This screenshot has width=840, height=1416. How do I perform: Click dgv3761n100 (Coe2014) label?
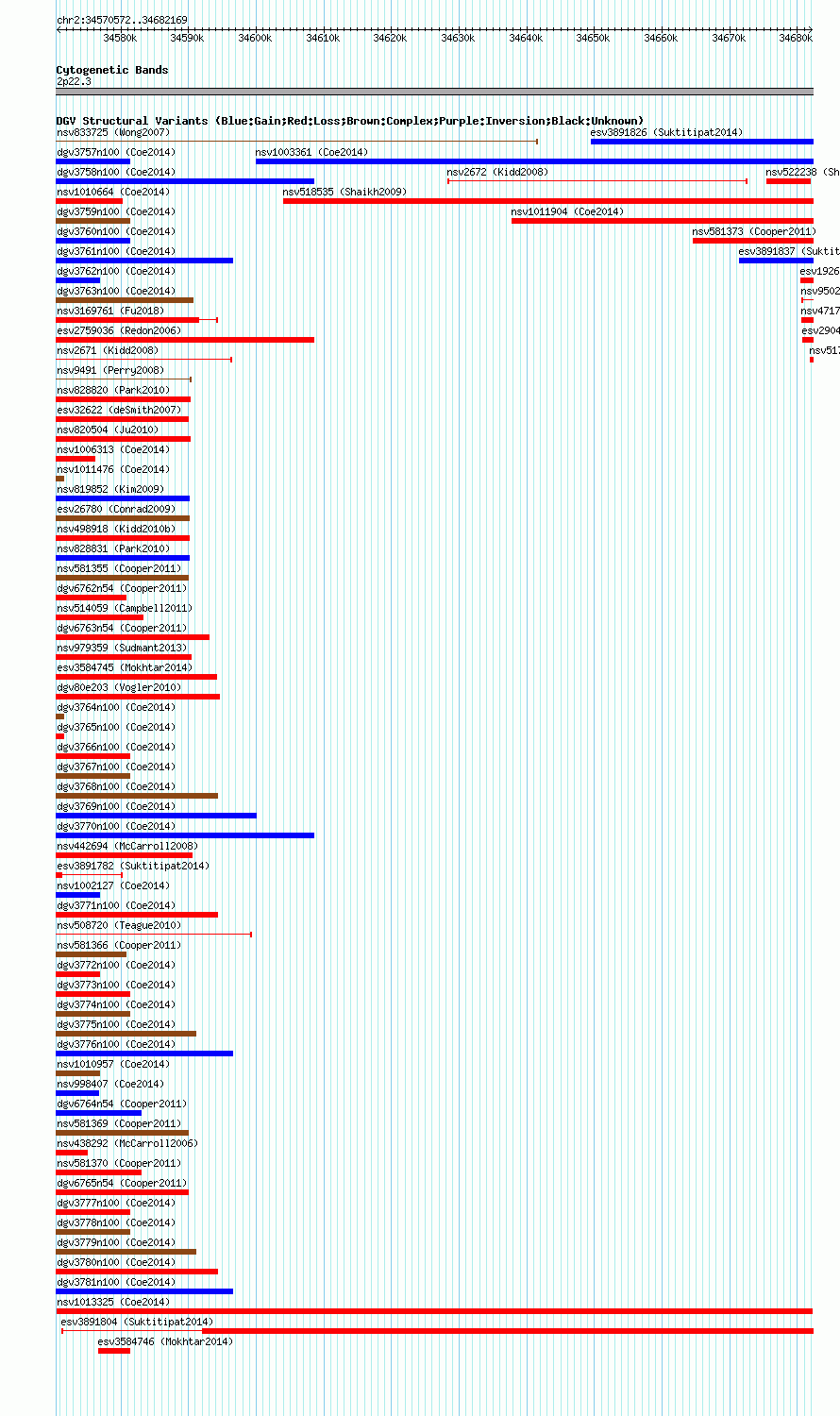point(116,251)
